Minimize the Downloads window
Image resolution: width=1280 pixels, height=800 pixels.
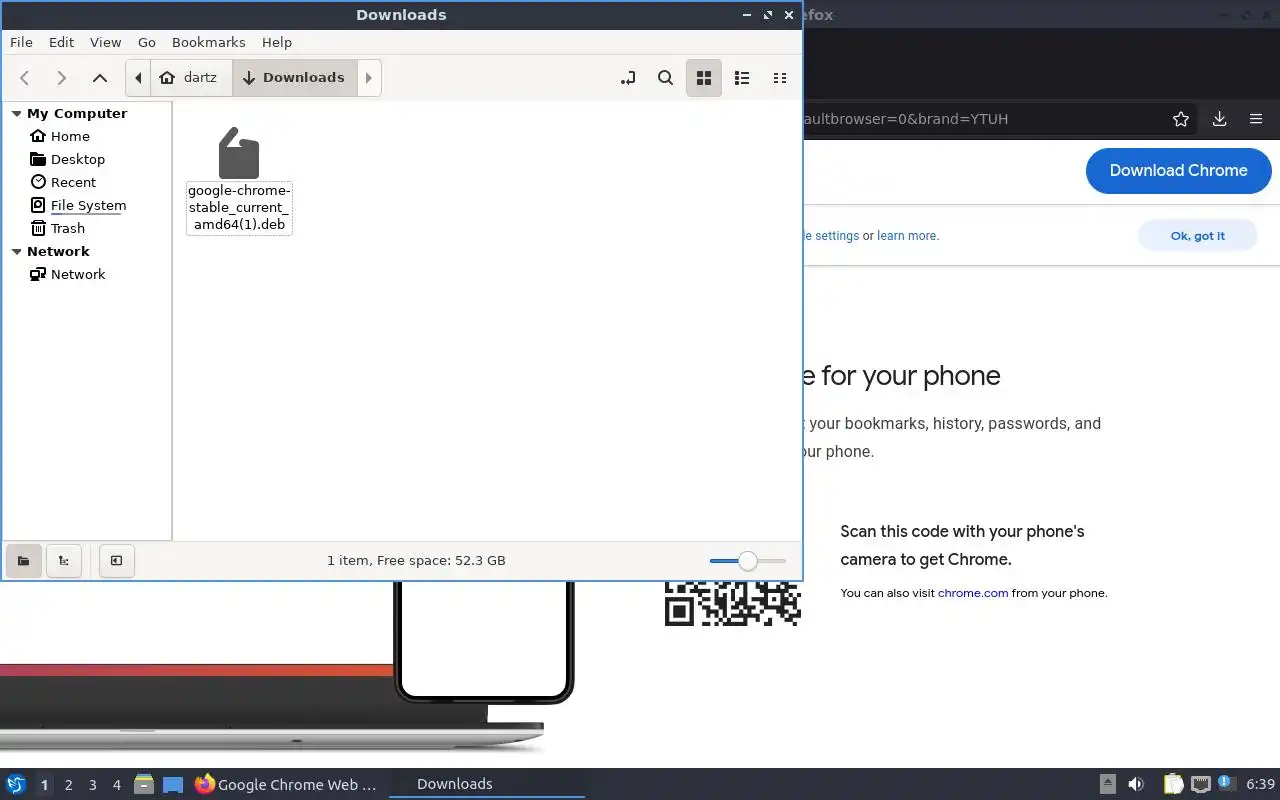[x=747, y=15]
